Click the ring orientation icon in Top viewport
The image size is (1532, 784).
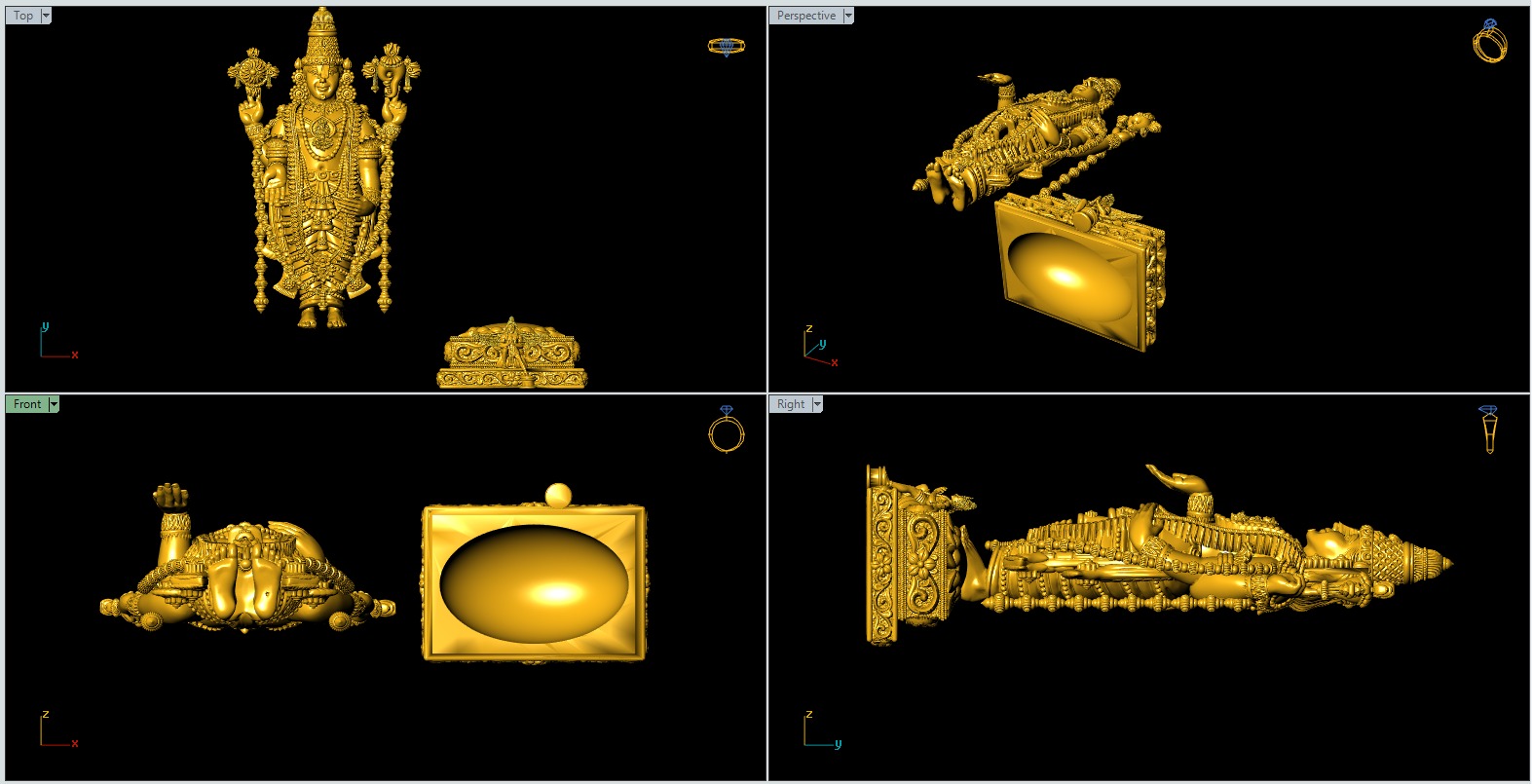click(727, 46)
